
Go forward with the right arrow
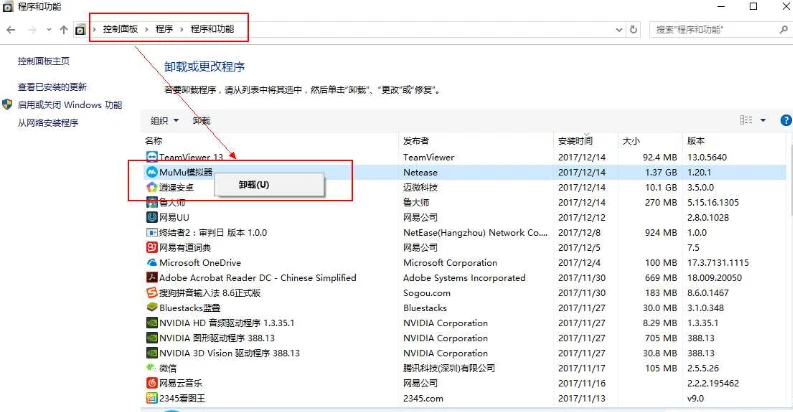pos(32,30)
